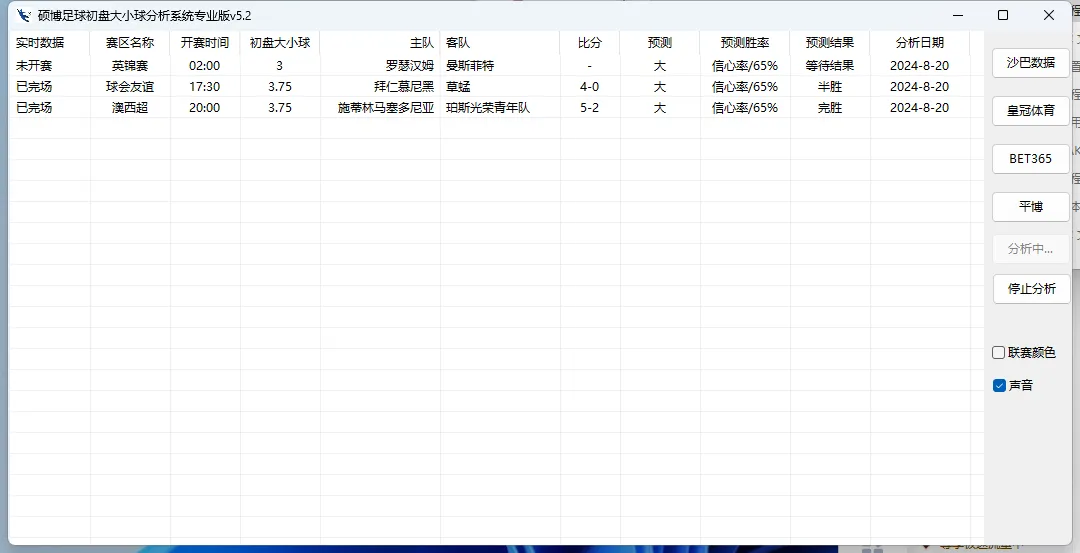
Task: Uncheck the 声音 checkbox
Action: 999,385
